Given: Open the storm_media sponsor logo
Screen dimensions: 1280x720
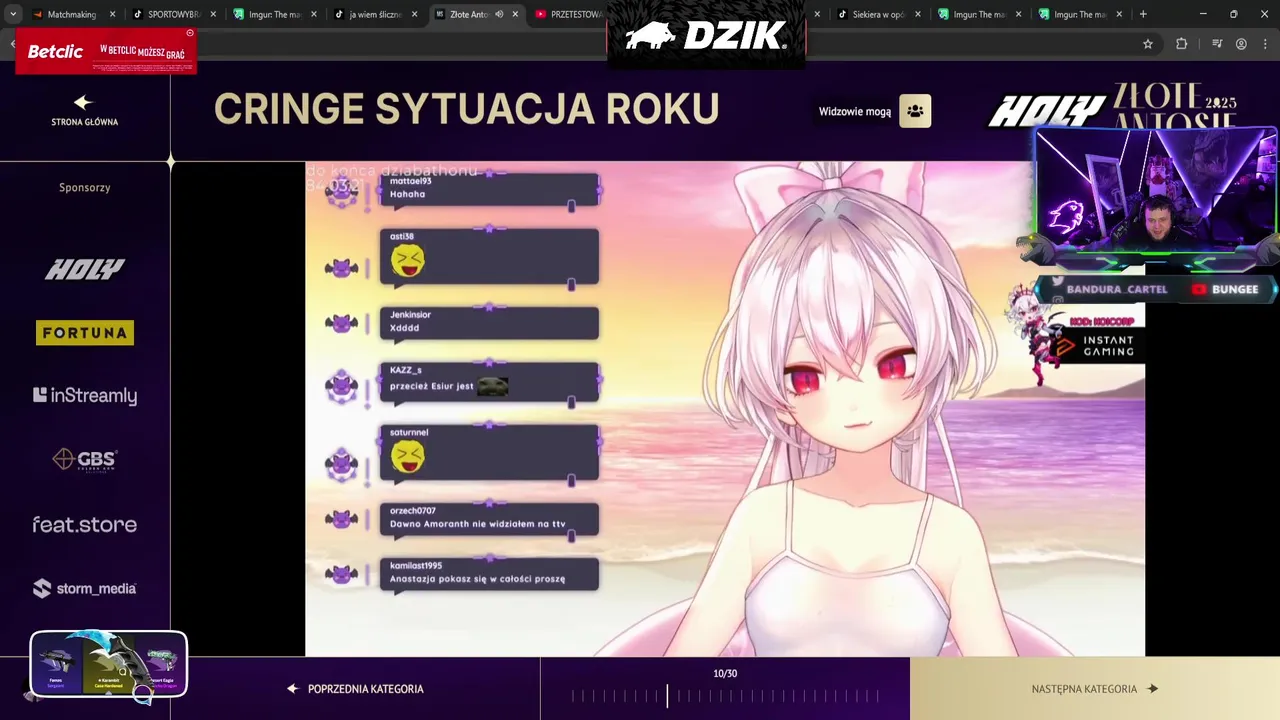Looking at the screenshot, I should coord(85,589).
